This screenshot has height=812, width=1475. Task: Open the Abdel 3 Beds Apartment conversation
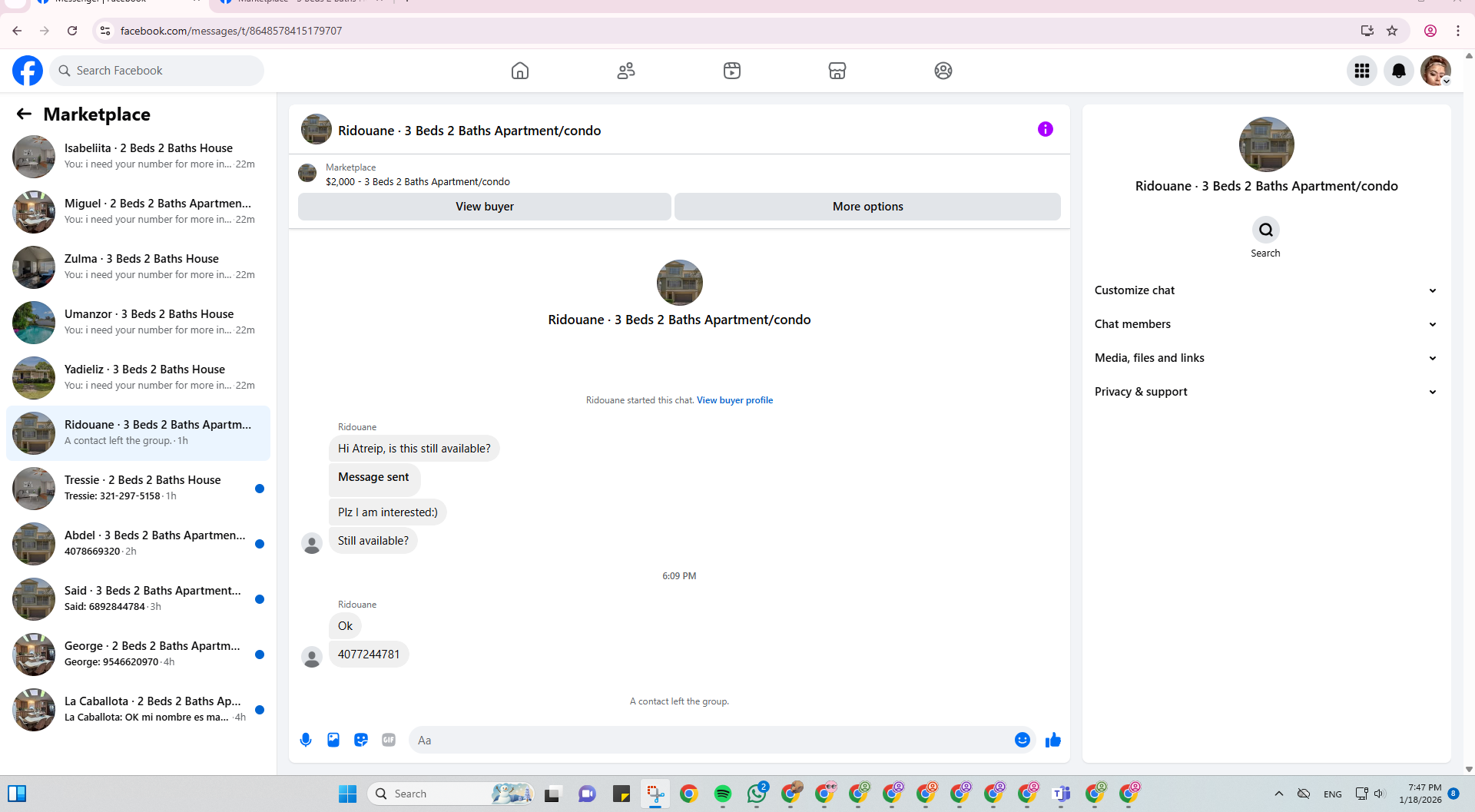[x=138, y=543]
